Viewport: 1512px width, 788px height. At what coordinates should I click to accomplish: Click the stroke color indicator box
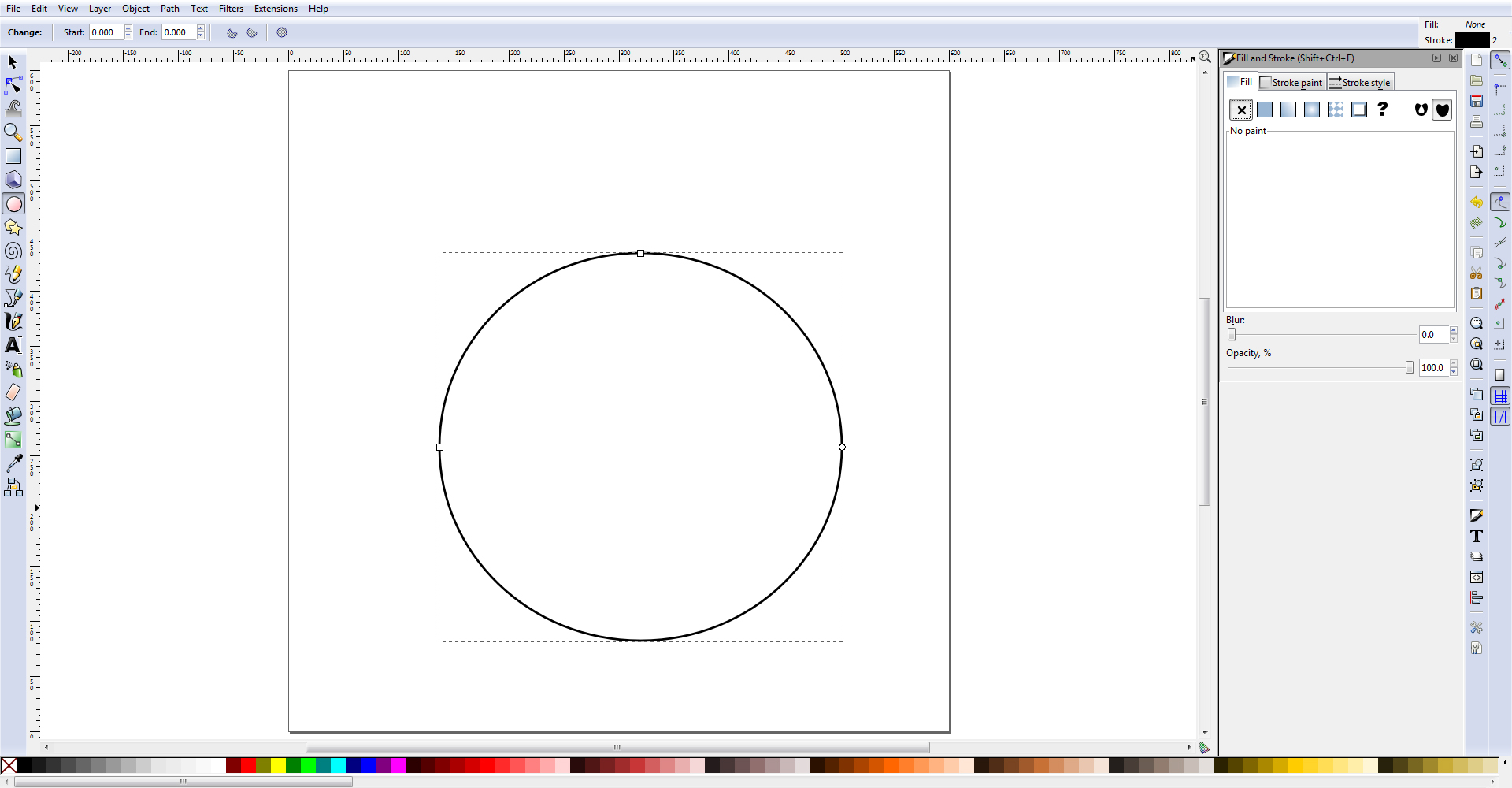(1471, 40)
